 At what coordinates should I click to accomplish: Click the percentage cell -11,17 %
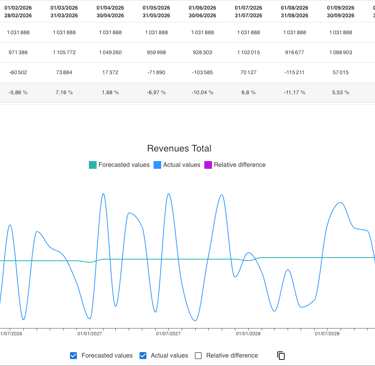click(294, 92)
